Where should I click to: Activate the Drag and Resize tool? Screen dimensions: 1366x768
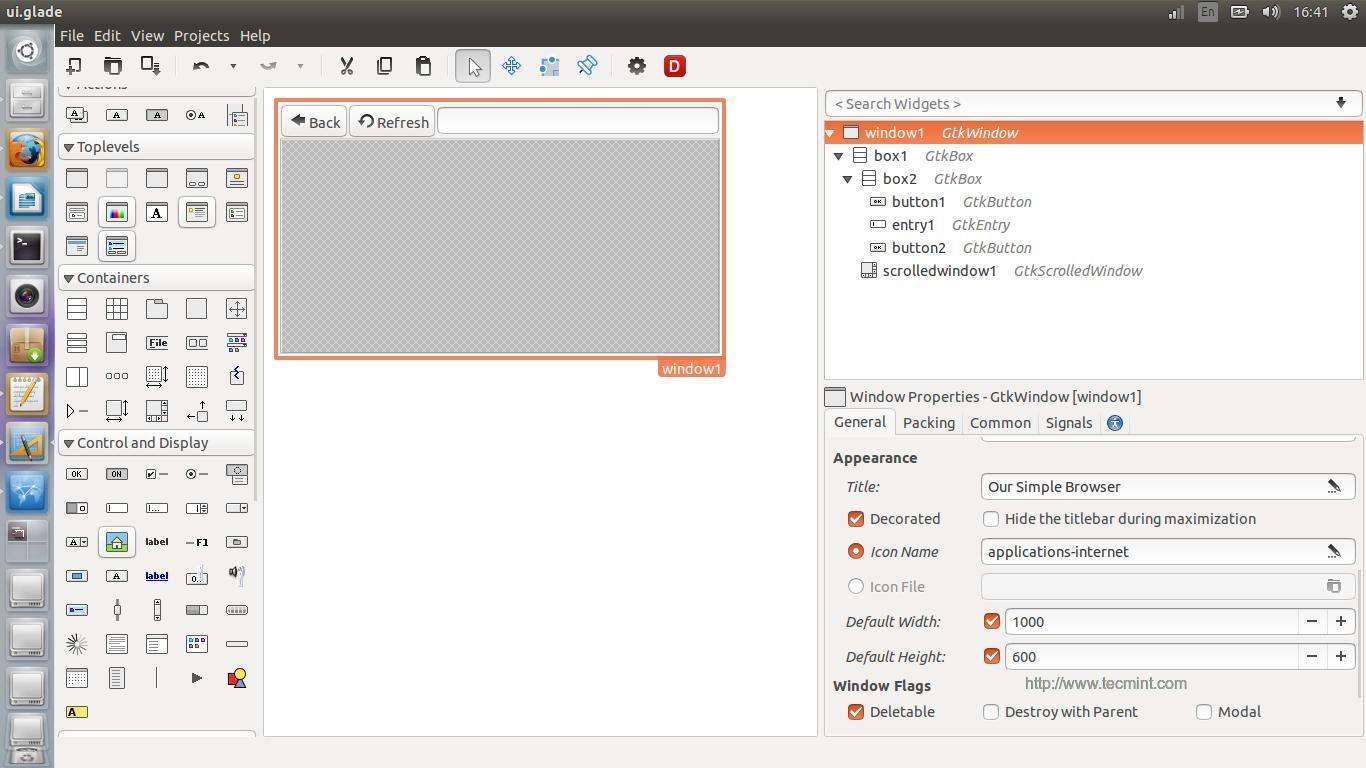click(x=511, y=66)
